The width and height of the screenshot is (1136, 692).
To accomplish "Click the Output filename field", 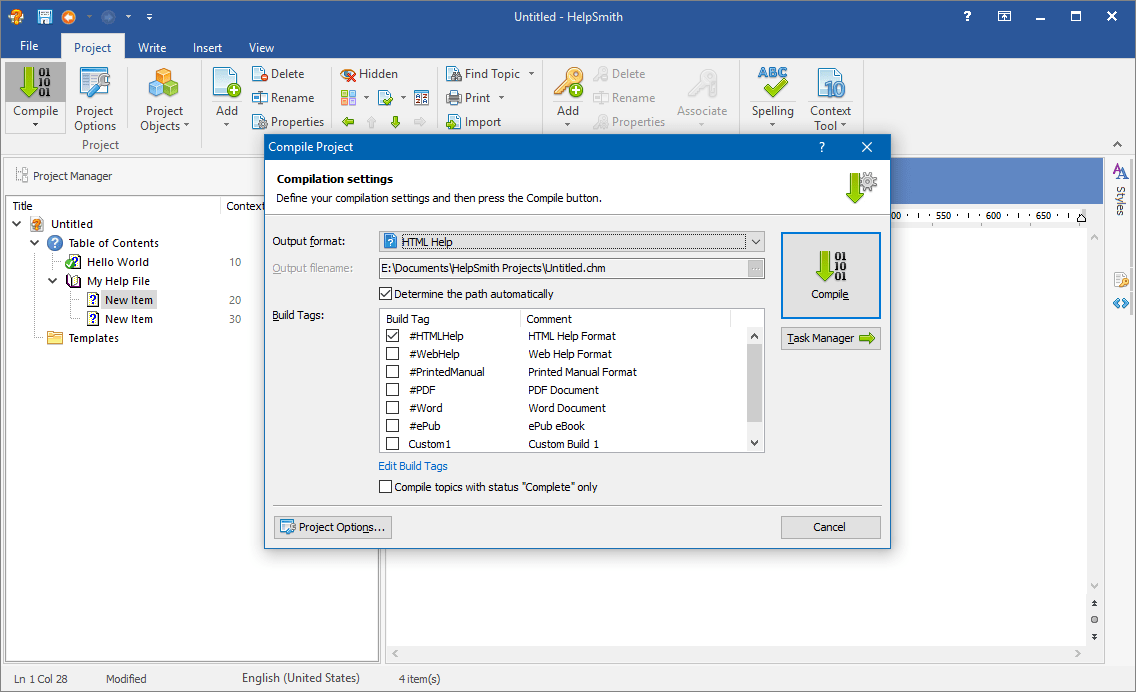I will coord(564,268).
